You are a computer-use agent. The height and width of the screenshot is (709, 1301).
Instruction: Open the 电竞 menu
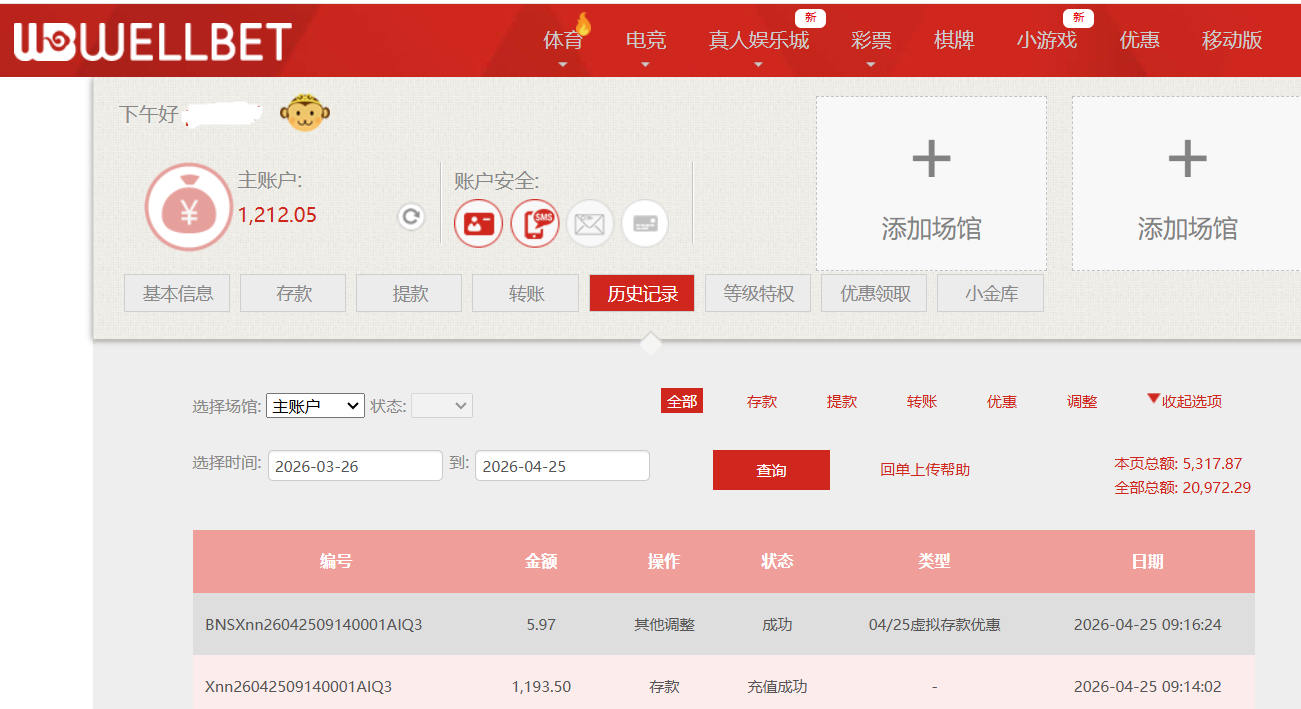point(646,41)
